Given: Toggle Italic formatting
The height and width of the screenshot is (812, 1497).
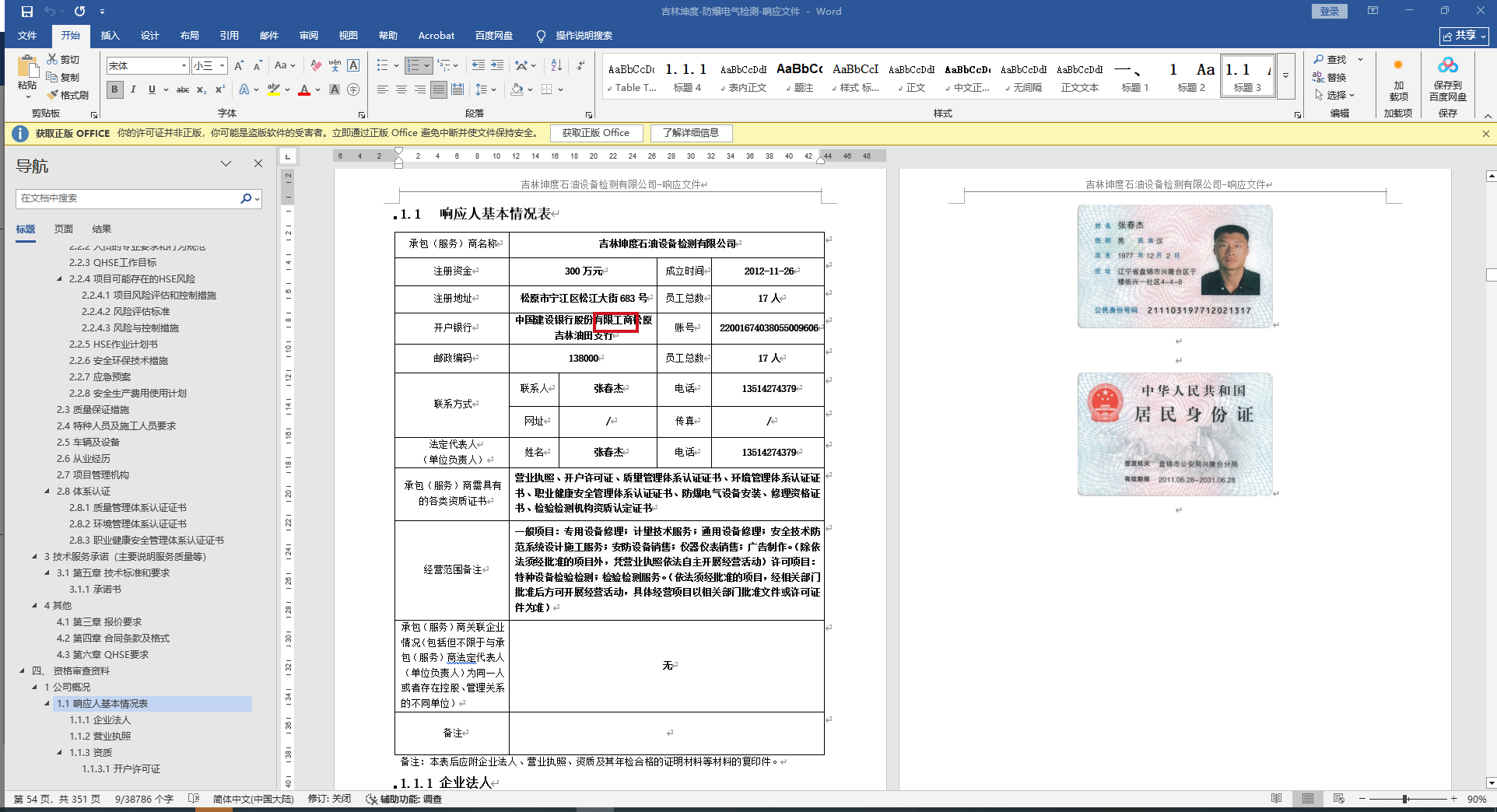Looking at the screenshot, I should 133,89.
